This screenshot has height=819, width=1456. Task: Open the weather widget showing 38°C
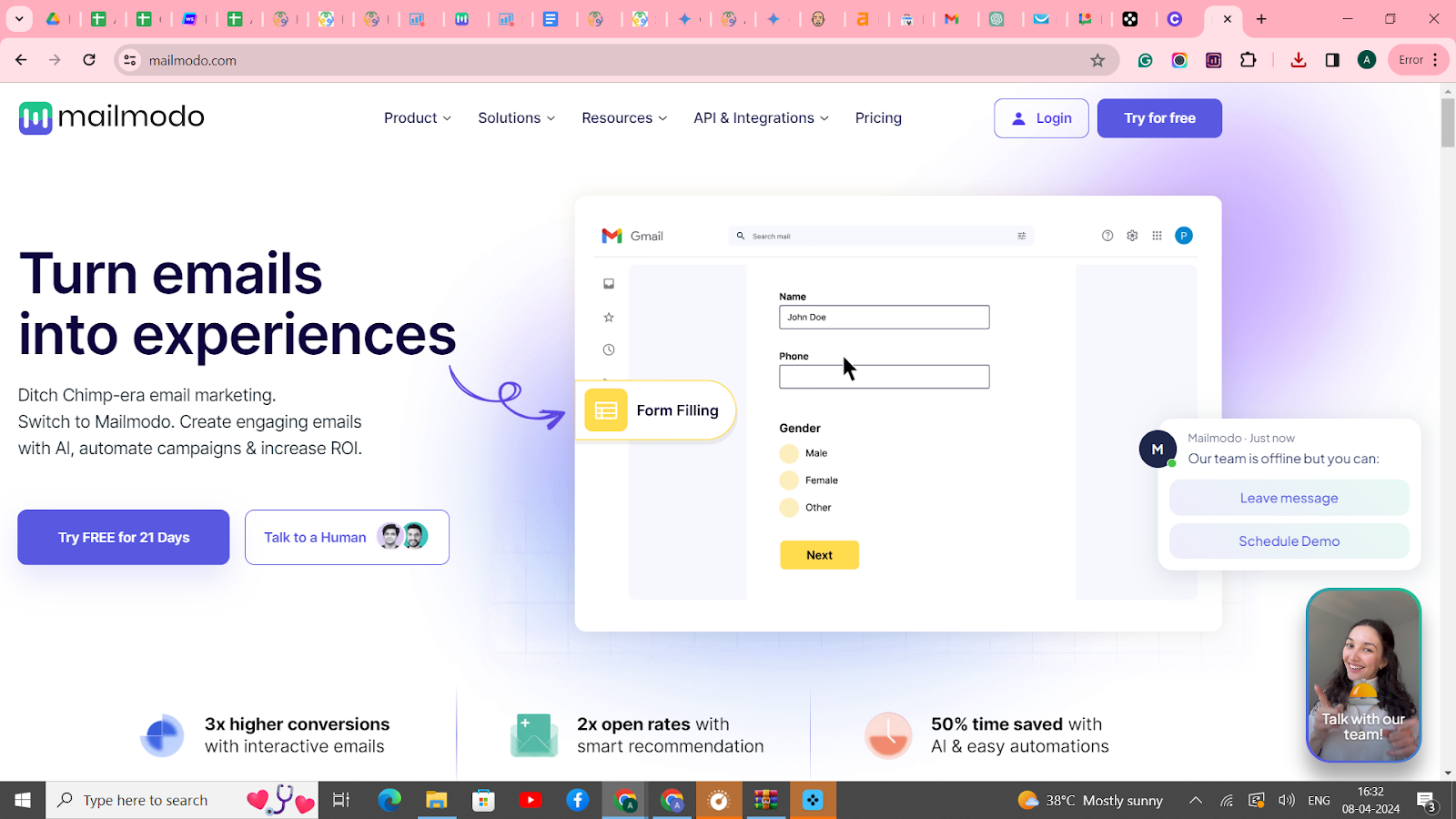(1090, 800)
